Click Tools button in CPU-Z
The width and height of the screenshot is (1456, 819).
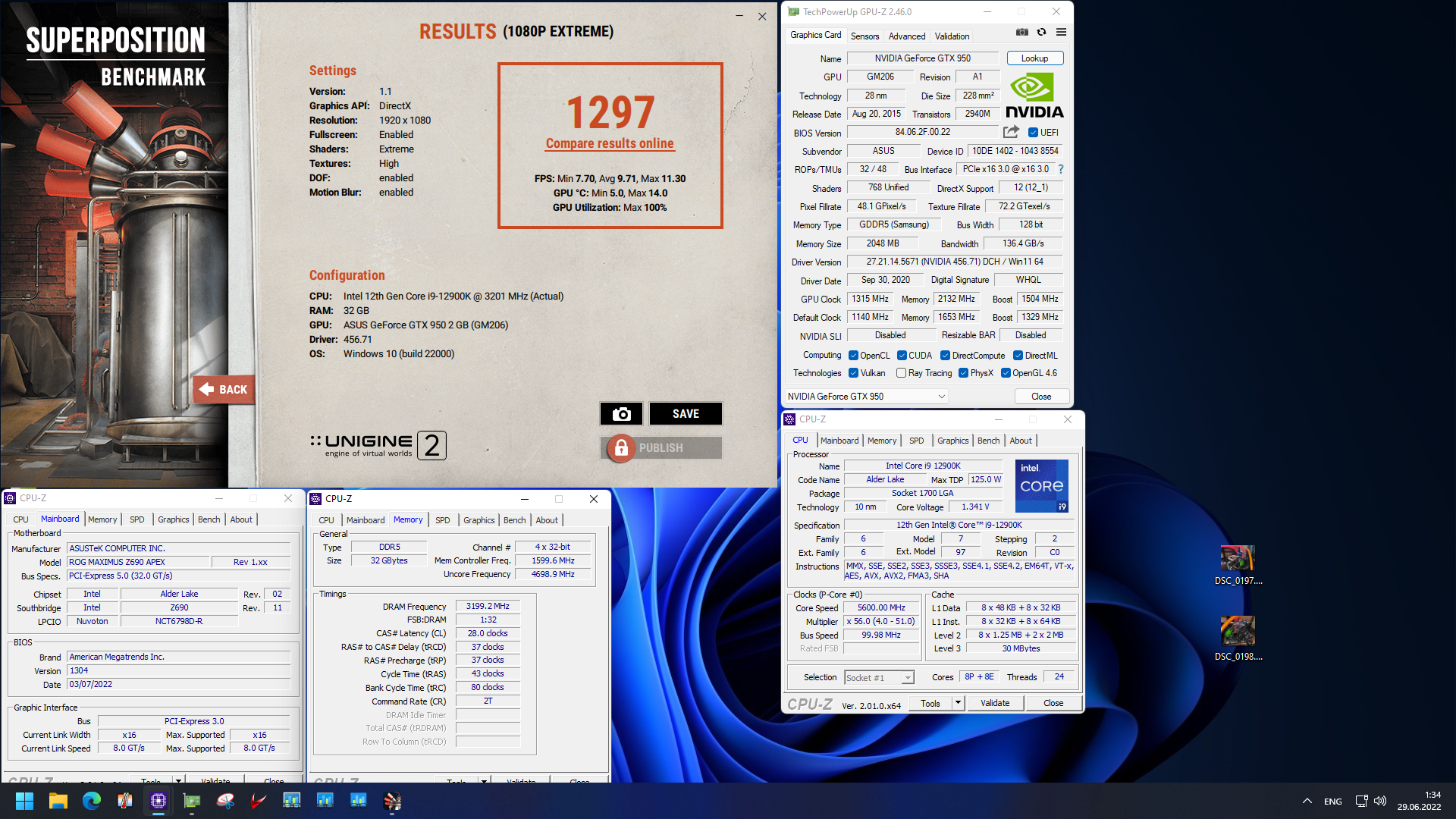pos(930,703)
